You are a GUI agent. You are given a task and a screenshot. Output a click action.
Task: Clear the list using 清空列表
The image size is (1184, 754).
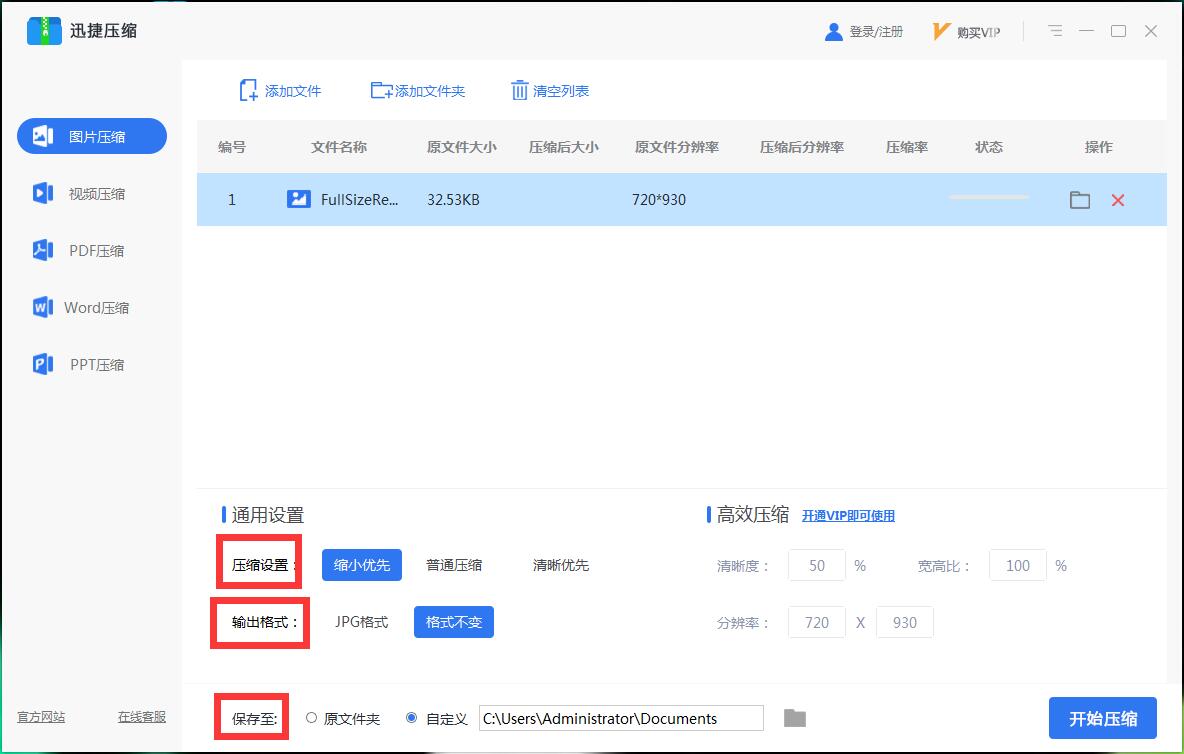pyautogui.click(x=550, y=90)
